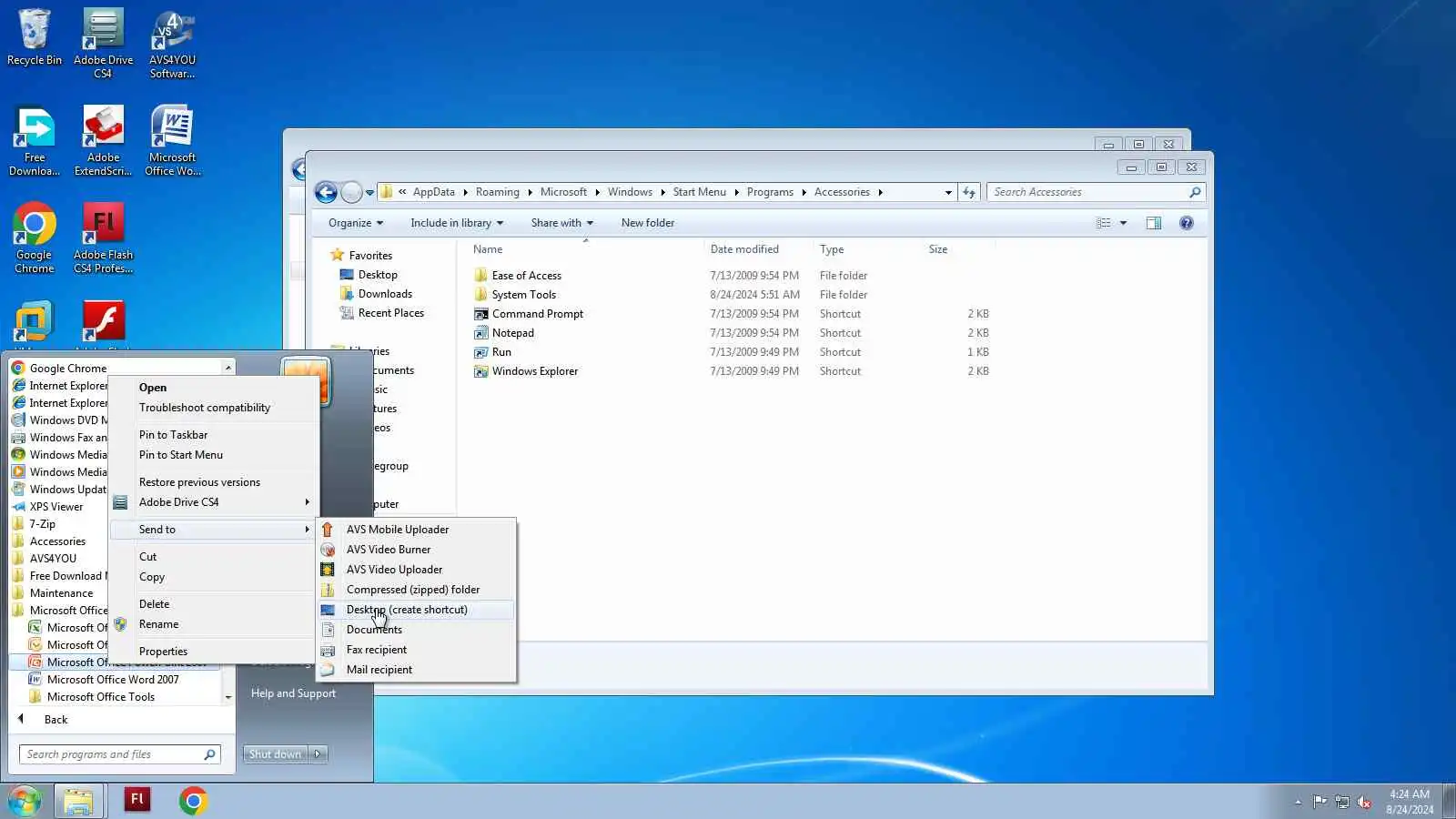Click the Shut down button
Screen dimensions: 1456x819
click(276, 754)
